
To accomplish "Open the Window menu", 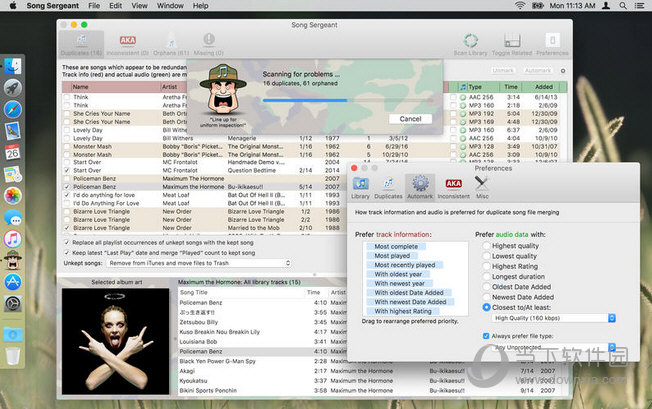I will (170, 6).
